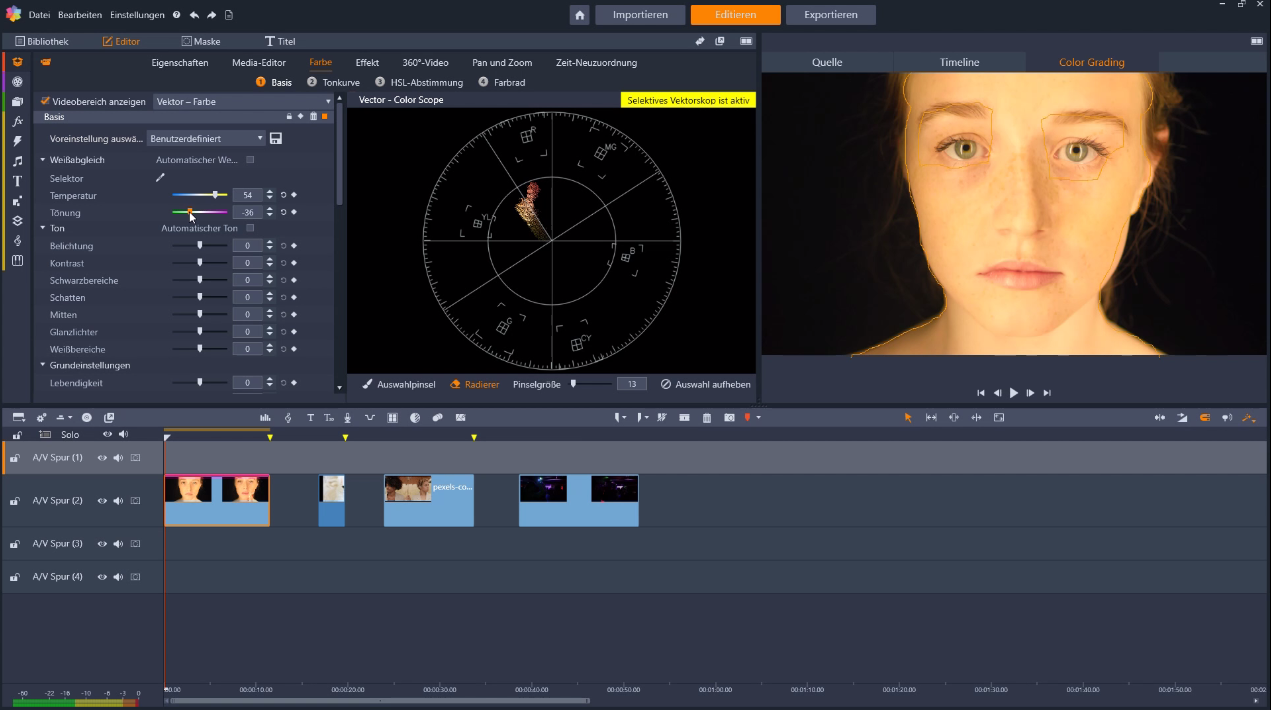Select the Effects (fx) panel in the sidebar
This screenshot has height=710, width=1271.
coord(17,120)
